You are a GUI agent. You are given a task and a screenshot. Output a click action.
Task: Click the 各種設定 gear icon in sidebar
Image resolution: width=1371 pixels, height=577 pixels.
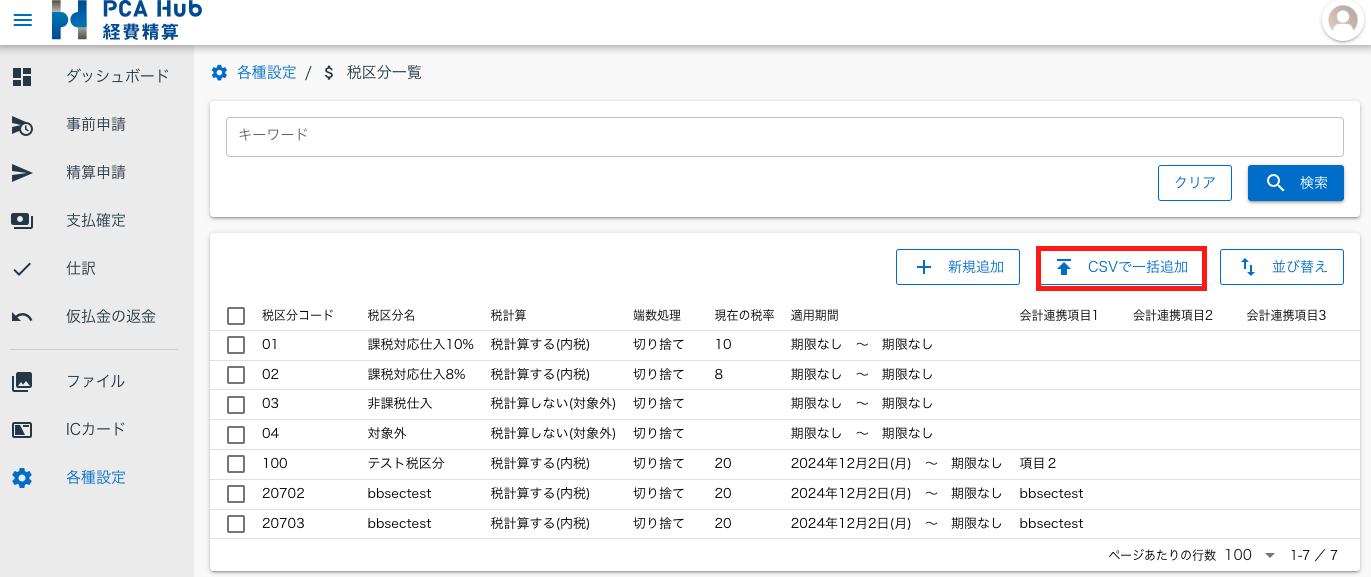pos(22,477)
